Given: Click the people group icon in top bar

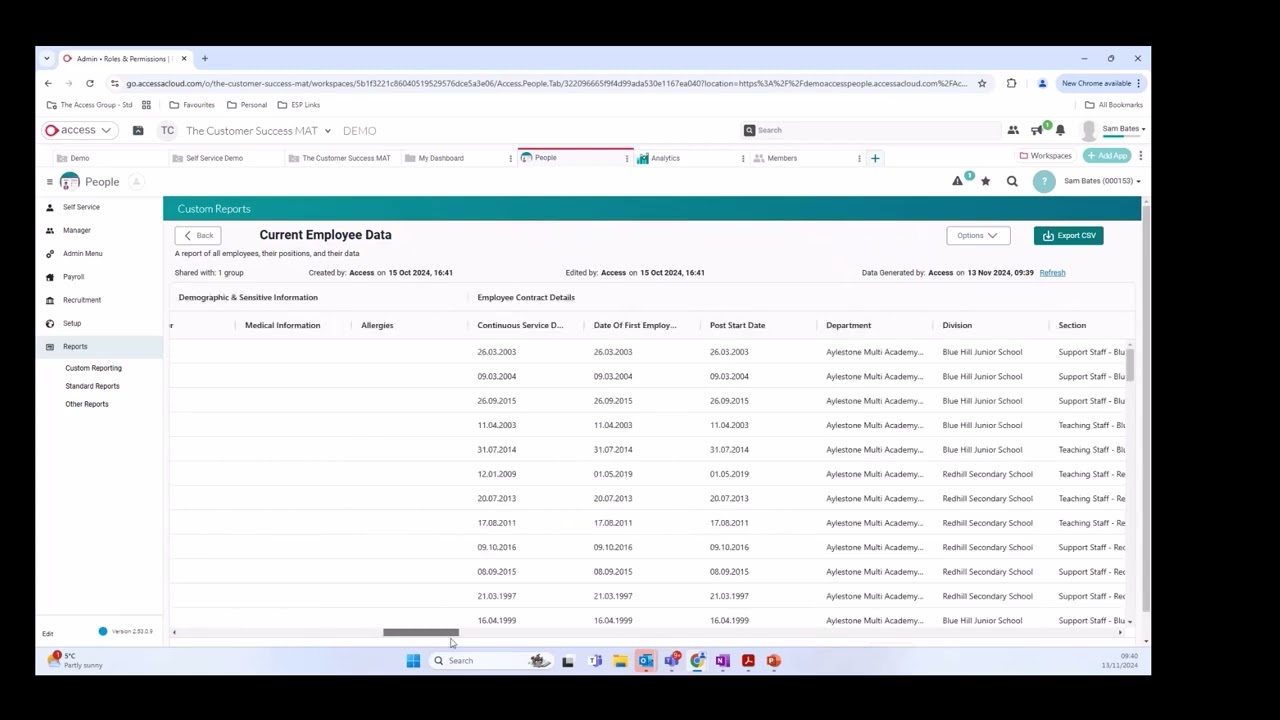Looking at the screenshot, I should [x=1013, y=130].
